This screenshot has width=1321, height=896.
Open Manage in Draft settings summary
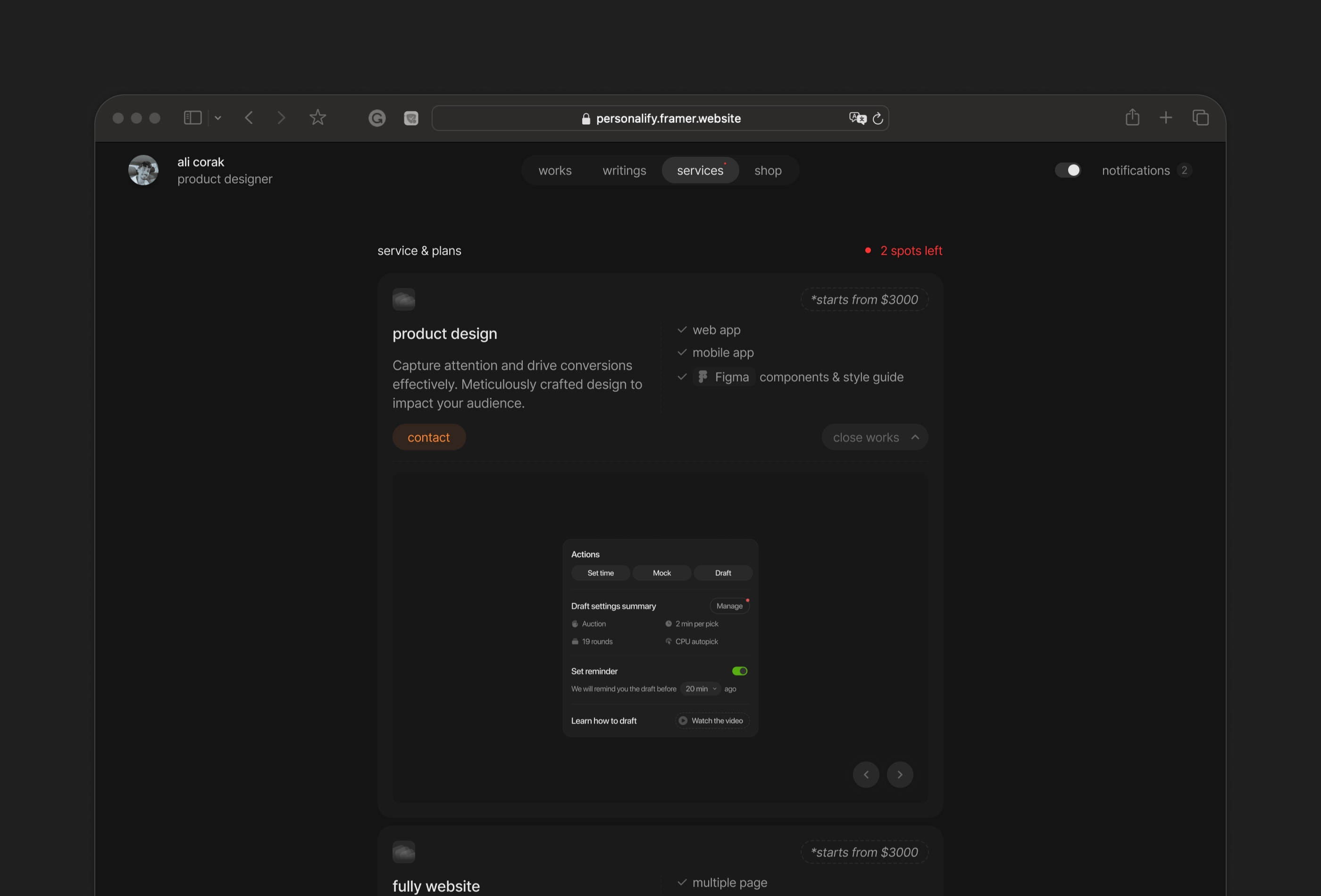click(729, 606)
